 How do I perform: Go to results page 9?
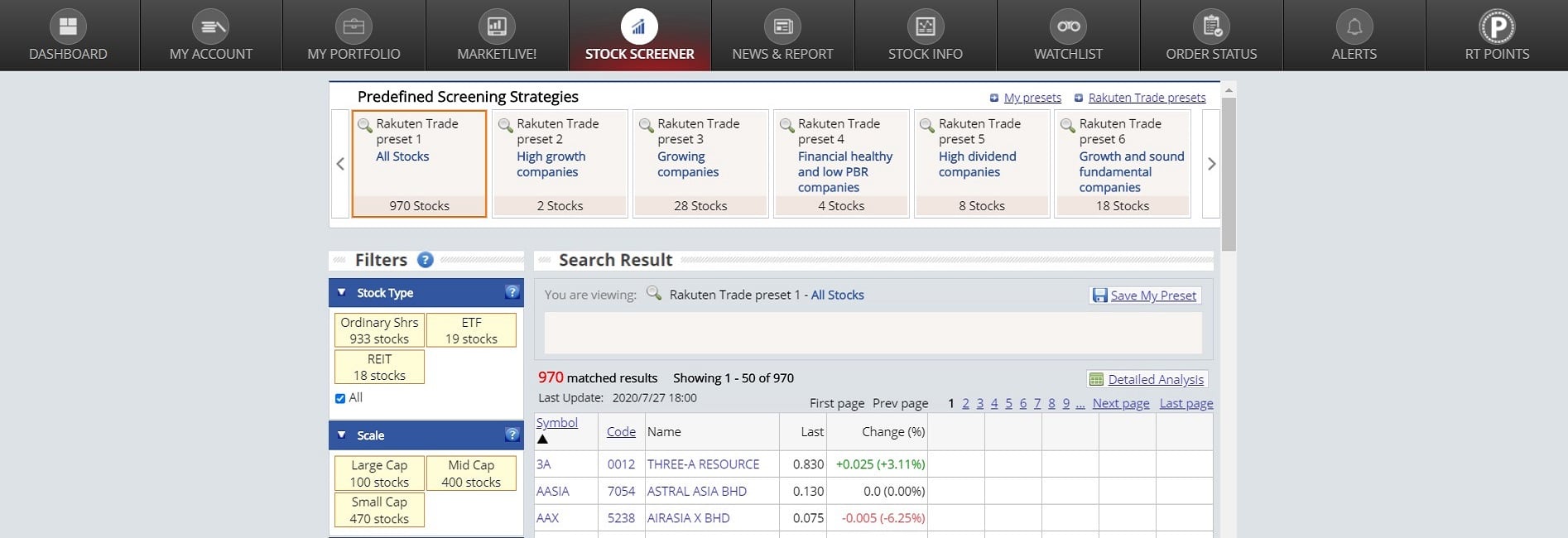(1066, 403)
